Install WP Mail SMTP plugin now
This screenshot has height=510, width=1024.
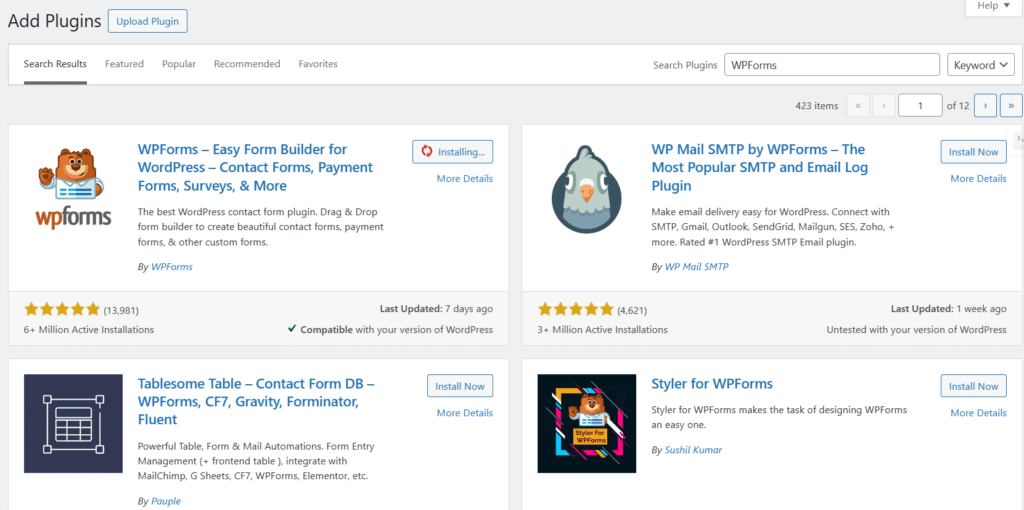pyautogui.click(x=973, y=152)
